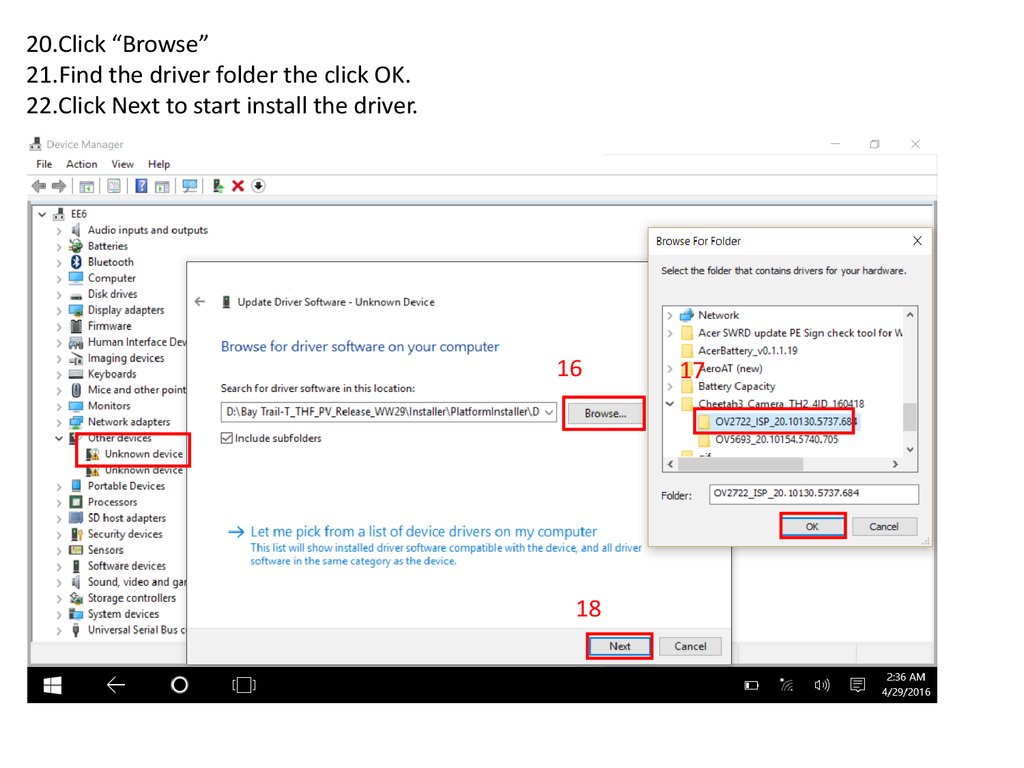Click the Show/Hide Action Pane toolbar icon
Image resolution: width=1024 pixels, height=768 pixels.
tap(162, 187)
